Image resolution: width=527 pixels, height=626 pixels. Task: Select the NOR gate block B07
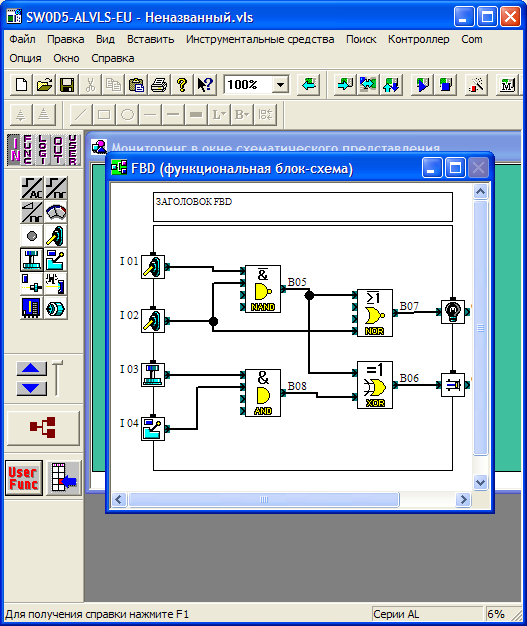tap(375, 313)
